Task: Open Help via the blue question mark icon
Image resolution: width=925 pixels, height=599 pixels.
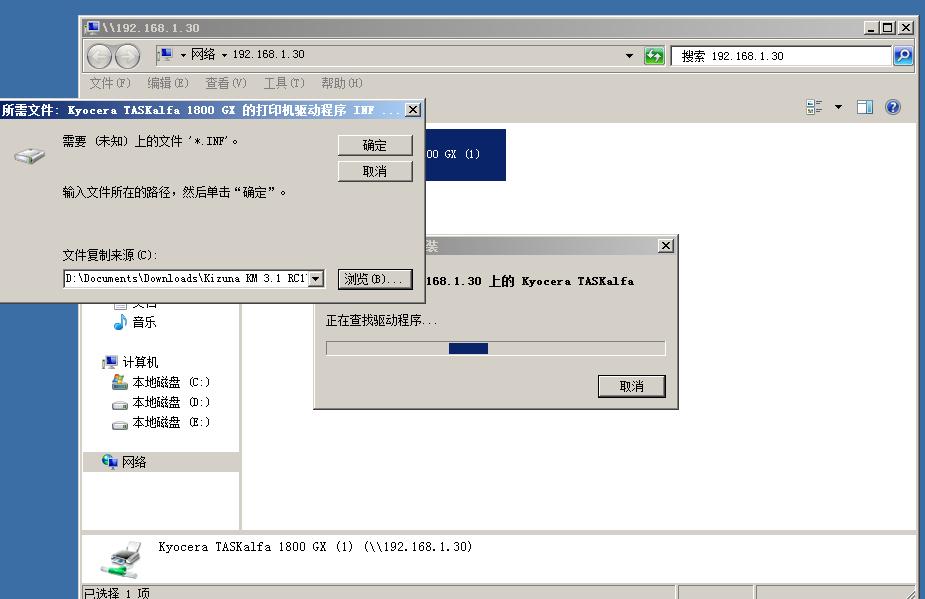Action: [x=892, y=106]
